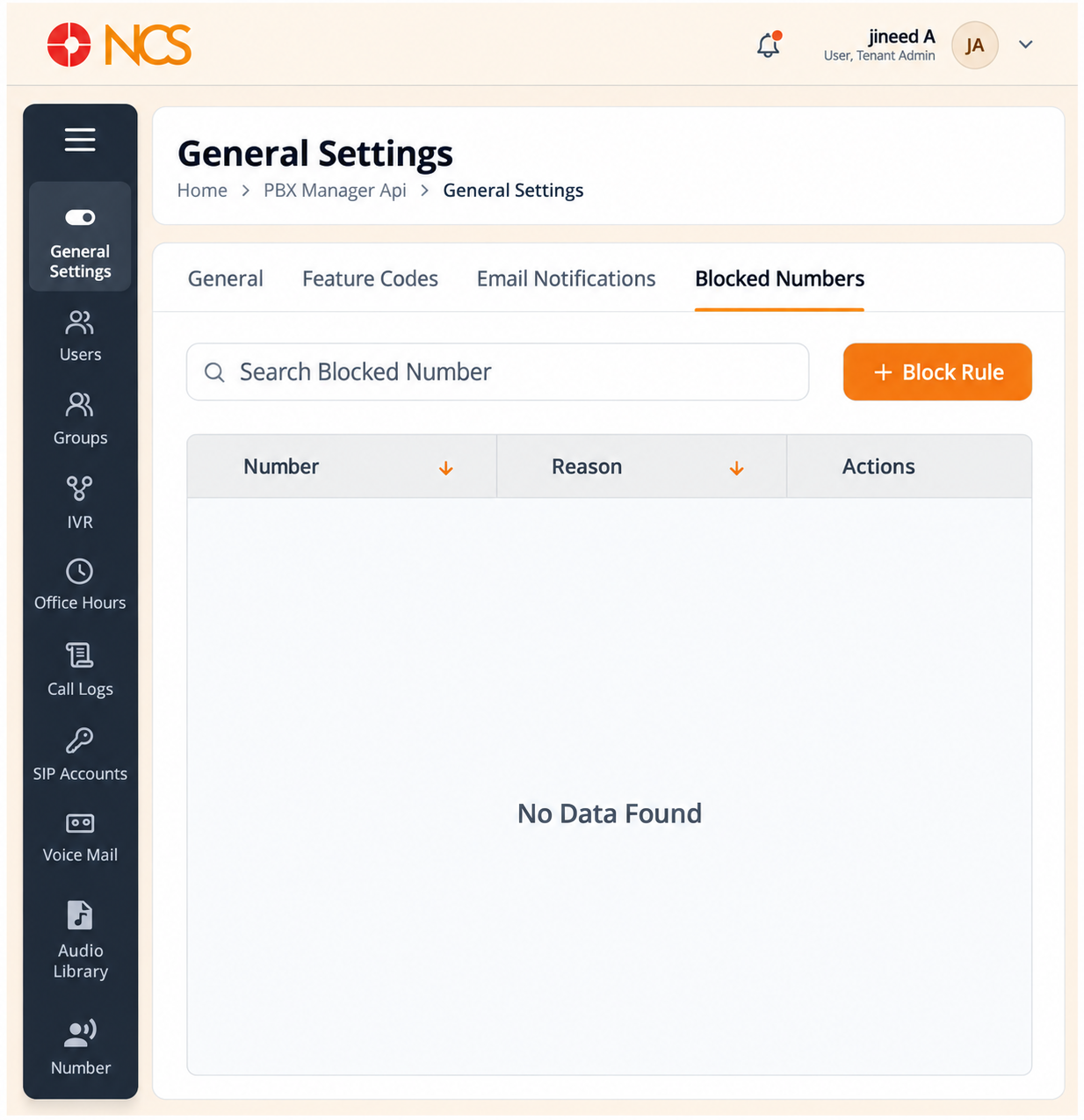The width and height of the screenshot is (1084, 1120).
Task: Go to Groups section
Action: (x=80, y=420)
